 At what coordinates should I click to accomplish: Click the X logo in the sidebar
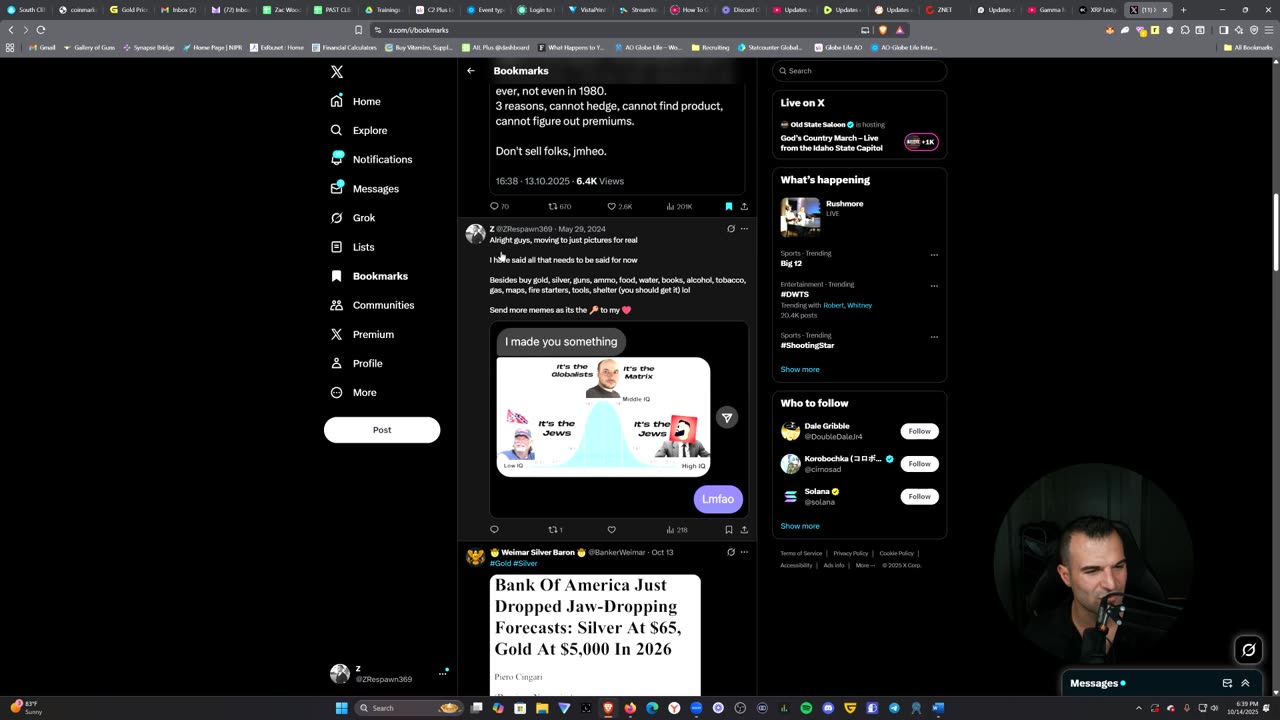(x=337, y=72)
